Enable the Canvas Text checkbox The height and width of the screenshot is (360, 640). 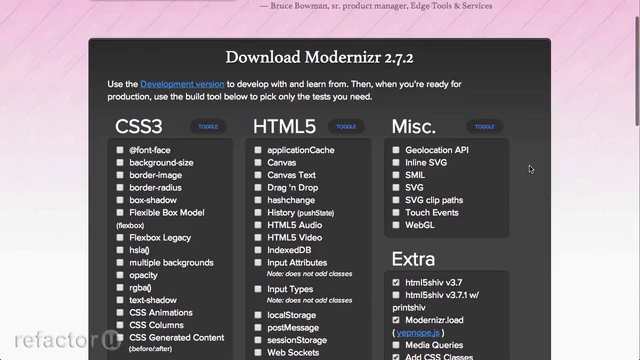(258, 175)
